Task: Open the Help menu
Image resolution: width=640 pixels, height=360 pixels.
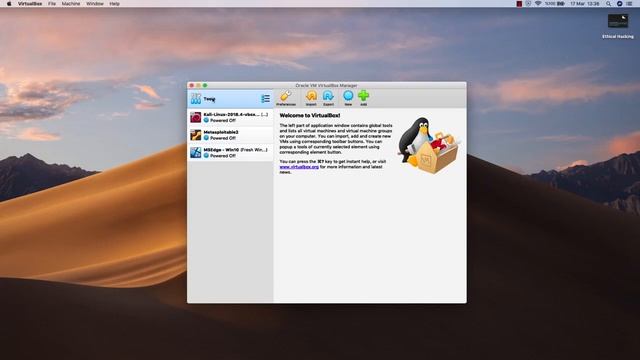Action: 114,4
